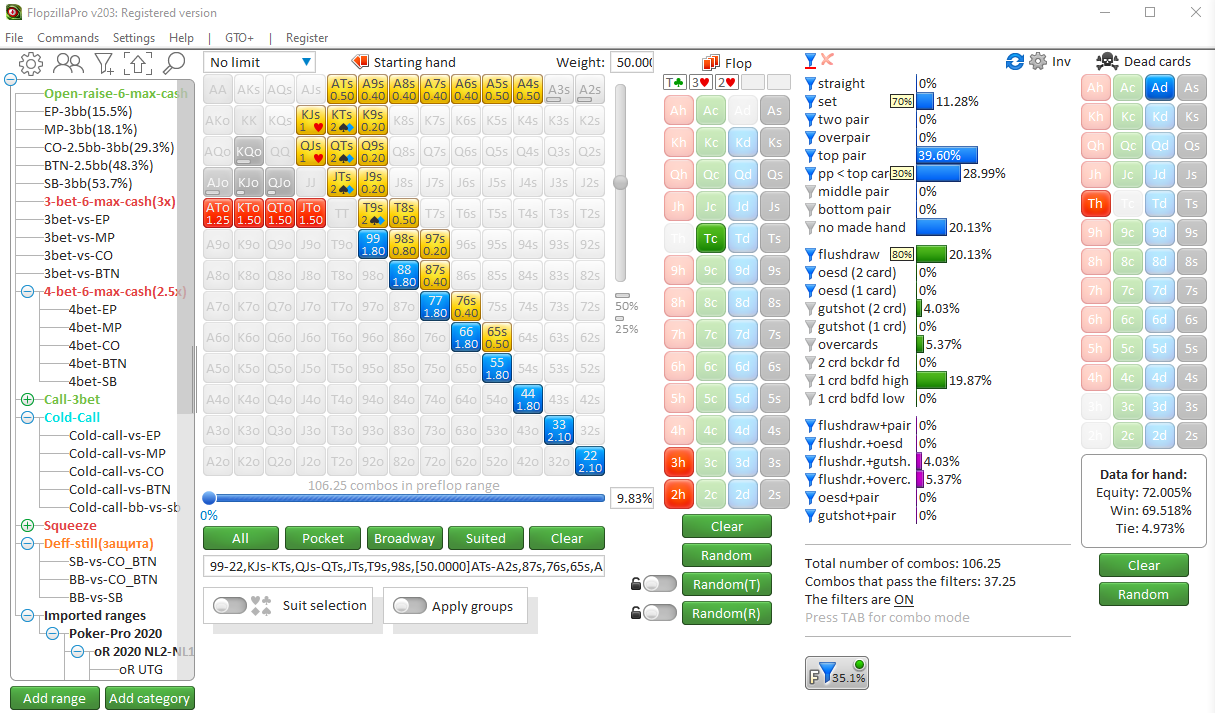1215x713 pixels.
Task: Expand the Call-3bet tree node
Action: click(26, 400)
